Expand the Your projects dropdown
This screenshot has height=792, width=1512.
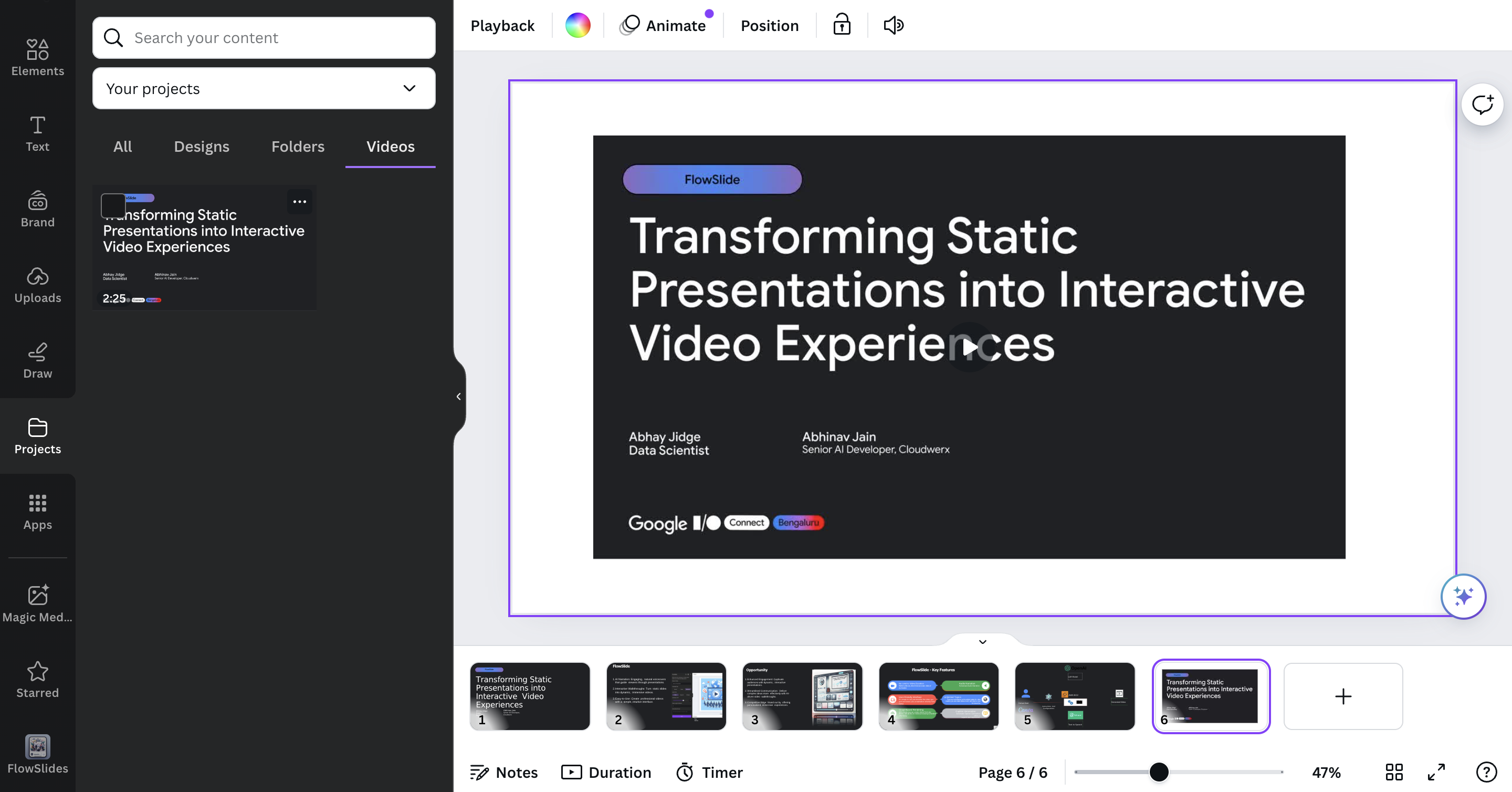click(x=264, y=89)
